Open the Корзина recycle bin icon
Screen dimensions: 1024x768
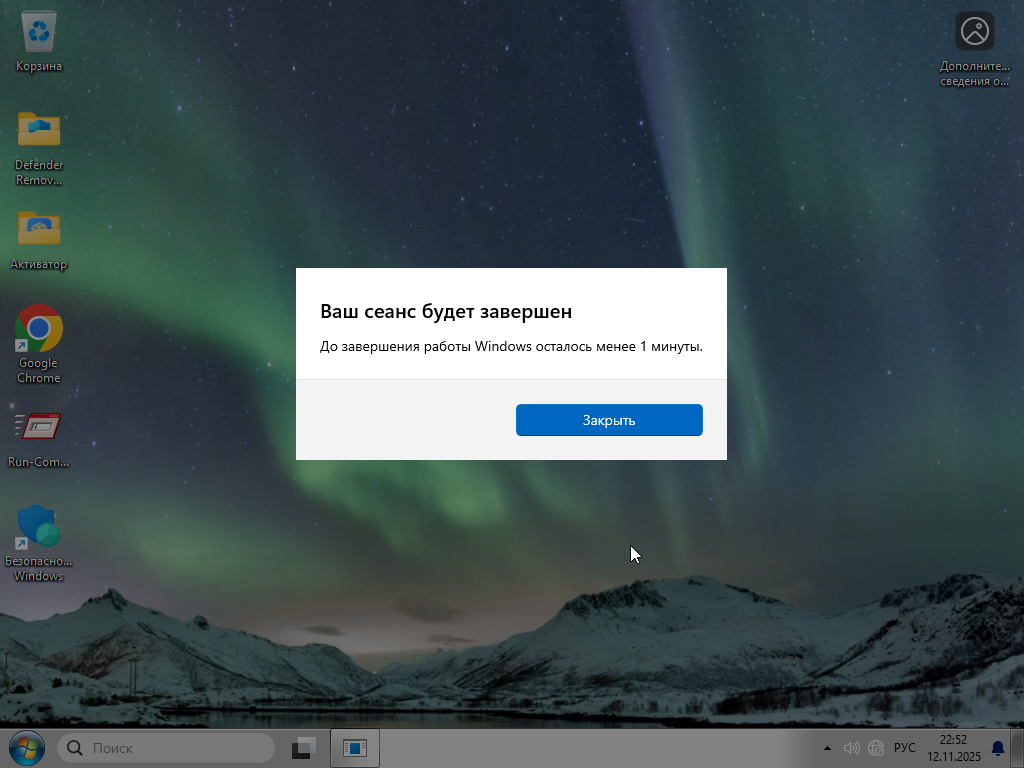click(39, 35)
